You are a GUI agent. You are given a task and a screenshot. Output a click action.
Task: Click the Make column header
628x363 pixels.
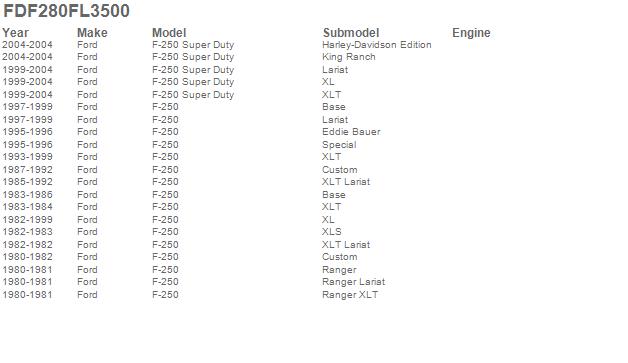click(x=92, y=33)
